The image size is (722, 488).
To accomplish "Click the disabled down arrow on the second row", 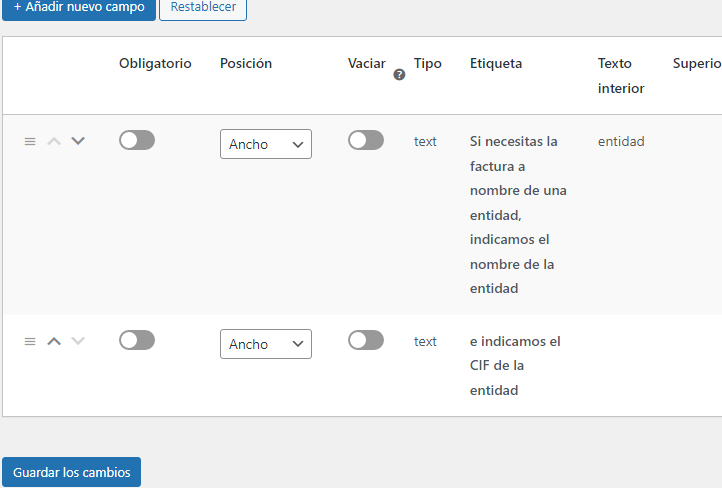I will [78, 341].
